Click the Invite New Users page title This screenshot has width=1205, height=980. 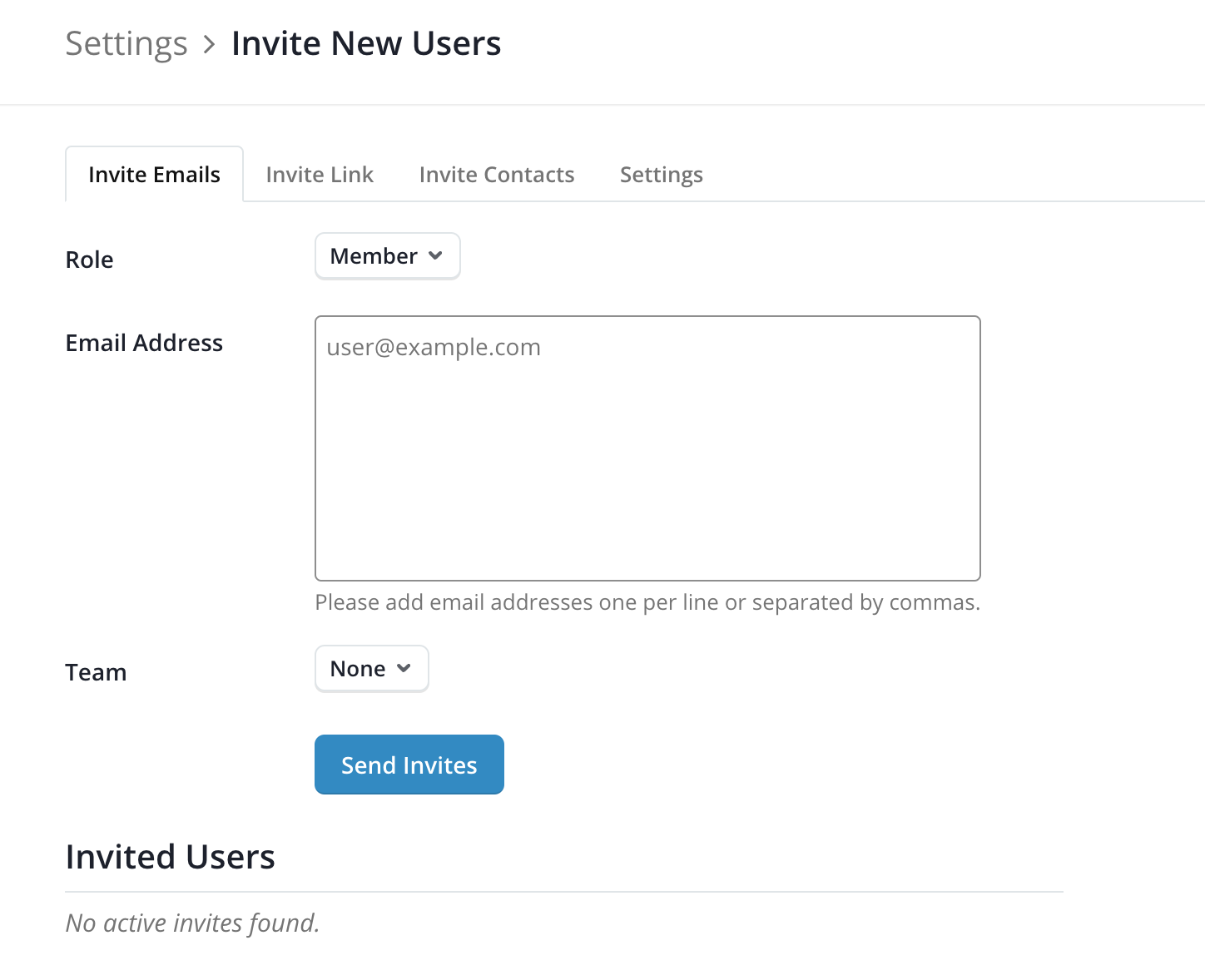coord(366,43)
